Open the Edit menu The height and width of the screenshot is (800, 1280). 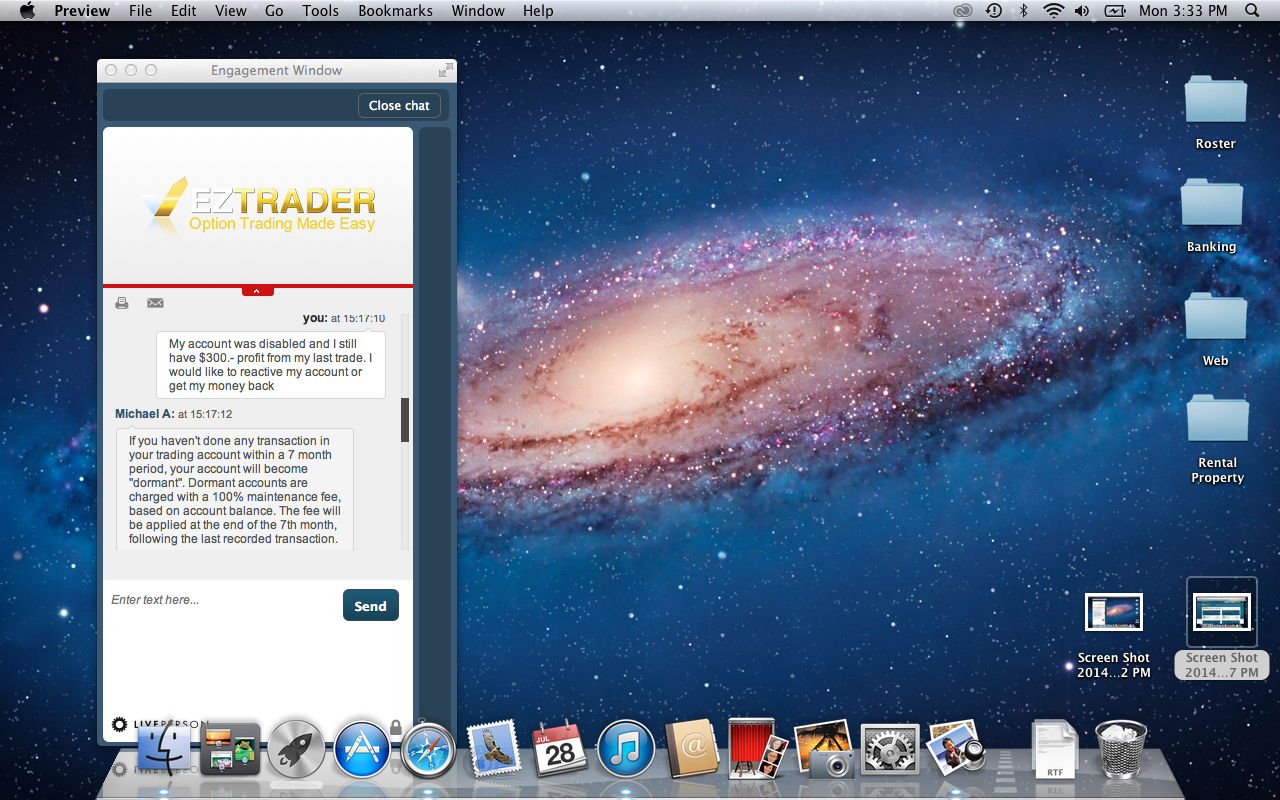click(x=183, y=11)
